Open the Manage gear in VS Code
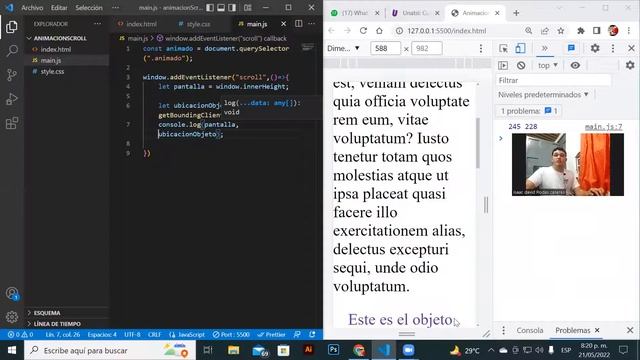This screenshot has height=360, width=640. click(12, 316)
